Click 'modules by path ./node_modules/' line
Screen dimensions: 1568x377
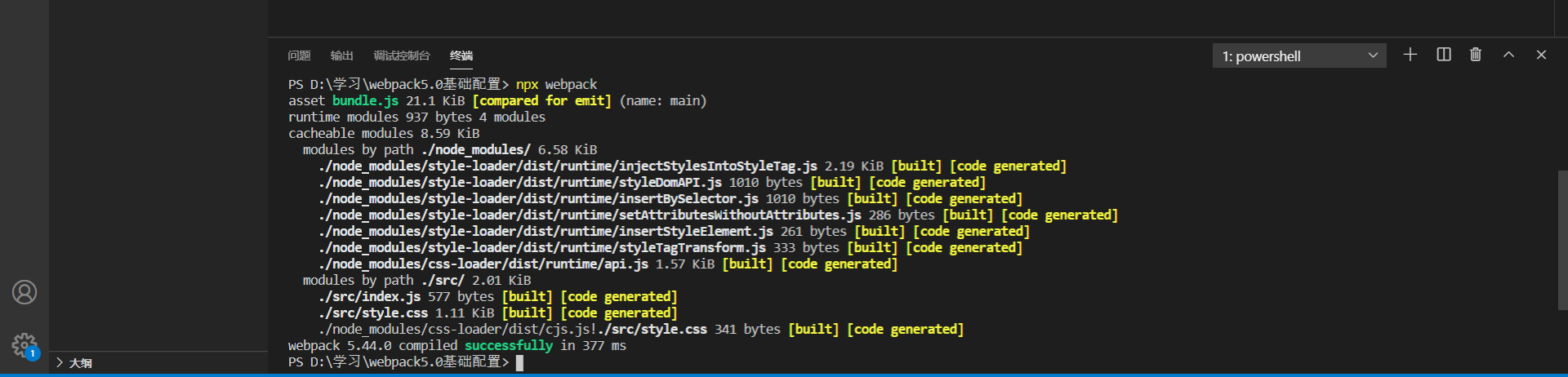click(x=450, y=150)
